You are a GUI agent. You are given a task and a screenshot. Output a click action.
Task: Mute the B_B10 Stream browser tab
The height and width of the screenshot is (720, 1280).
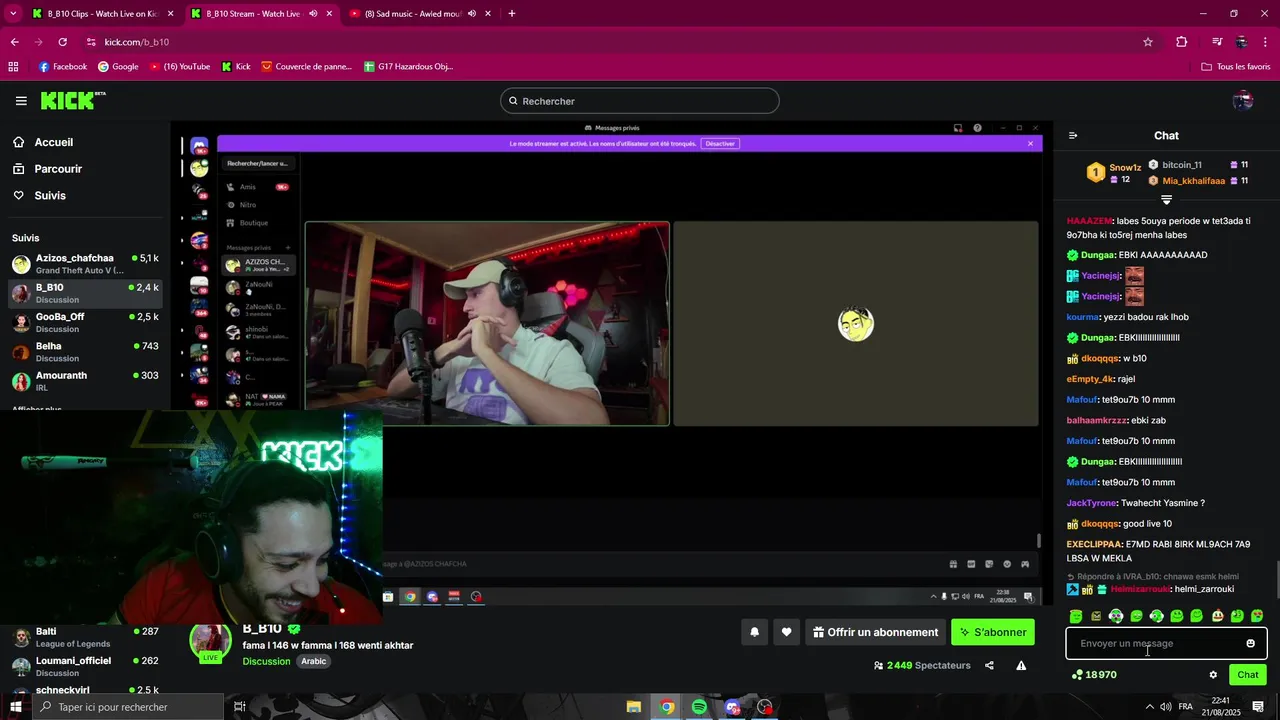point(313,14)
